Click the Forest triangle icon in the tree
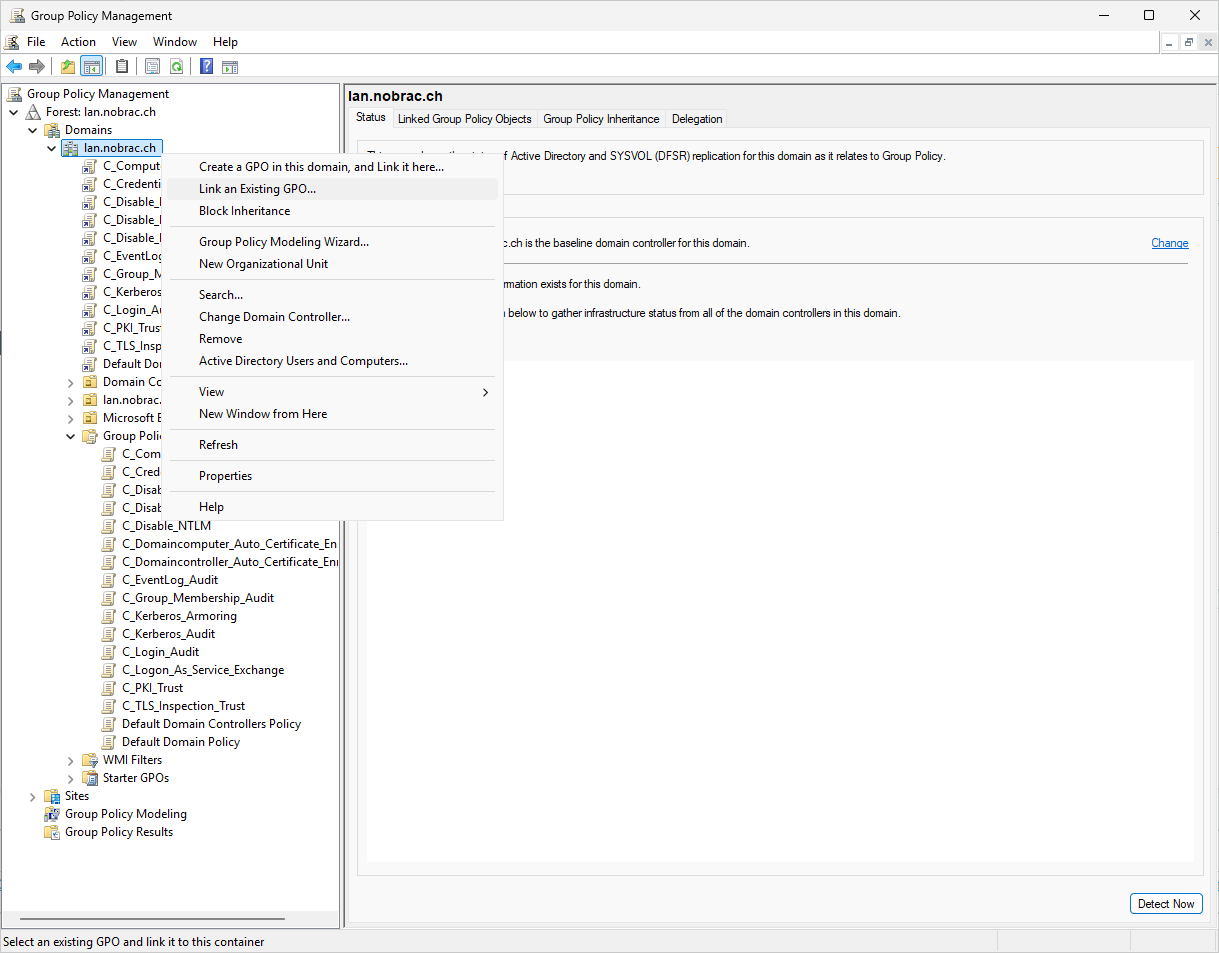This screenshot has height=953, width=1219. (x=34, y=112)
